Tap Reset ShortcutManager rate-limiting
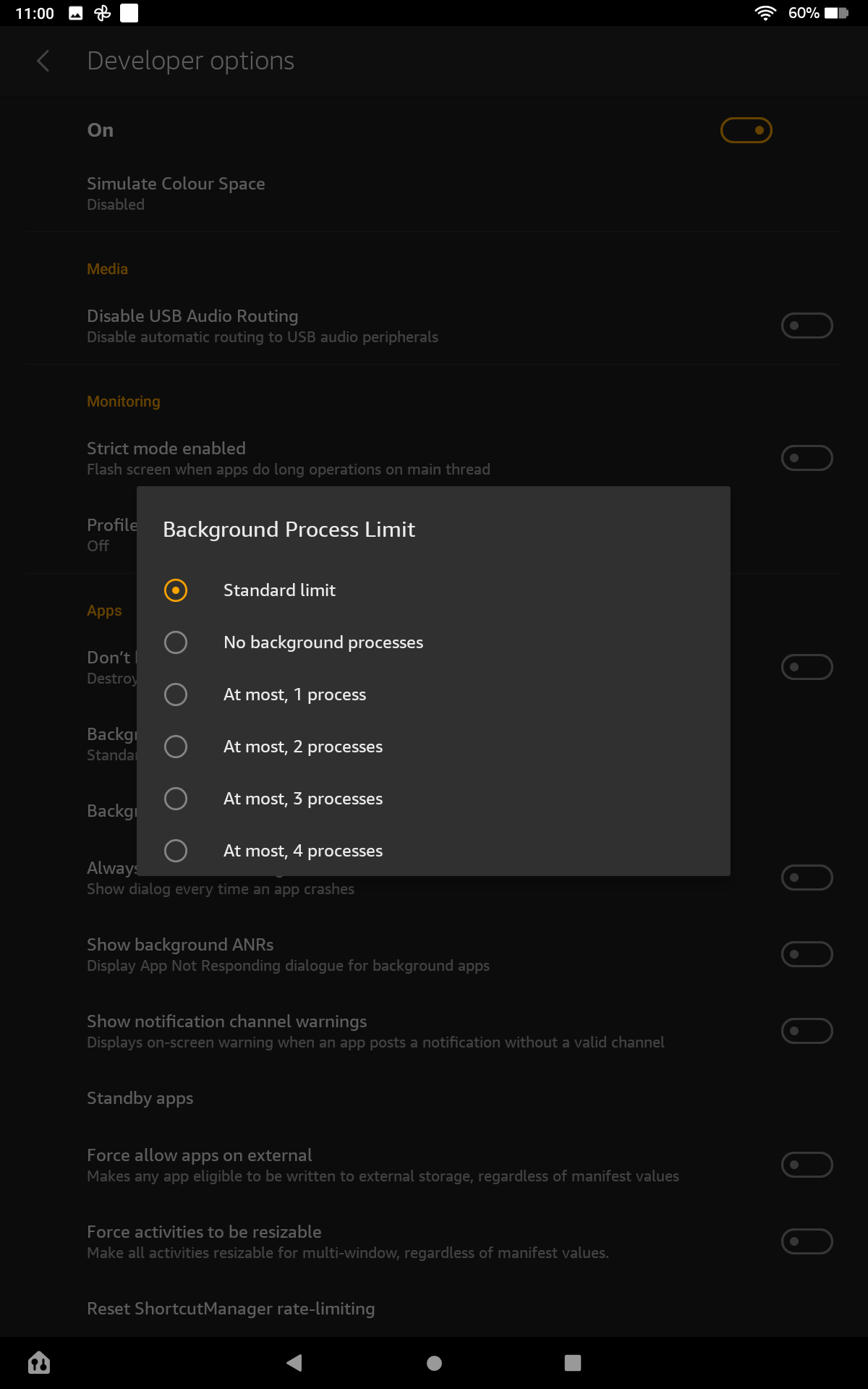Viewport: 868px width, 1389px height. (230, 1309)
